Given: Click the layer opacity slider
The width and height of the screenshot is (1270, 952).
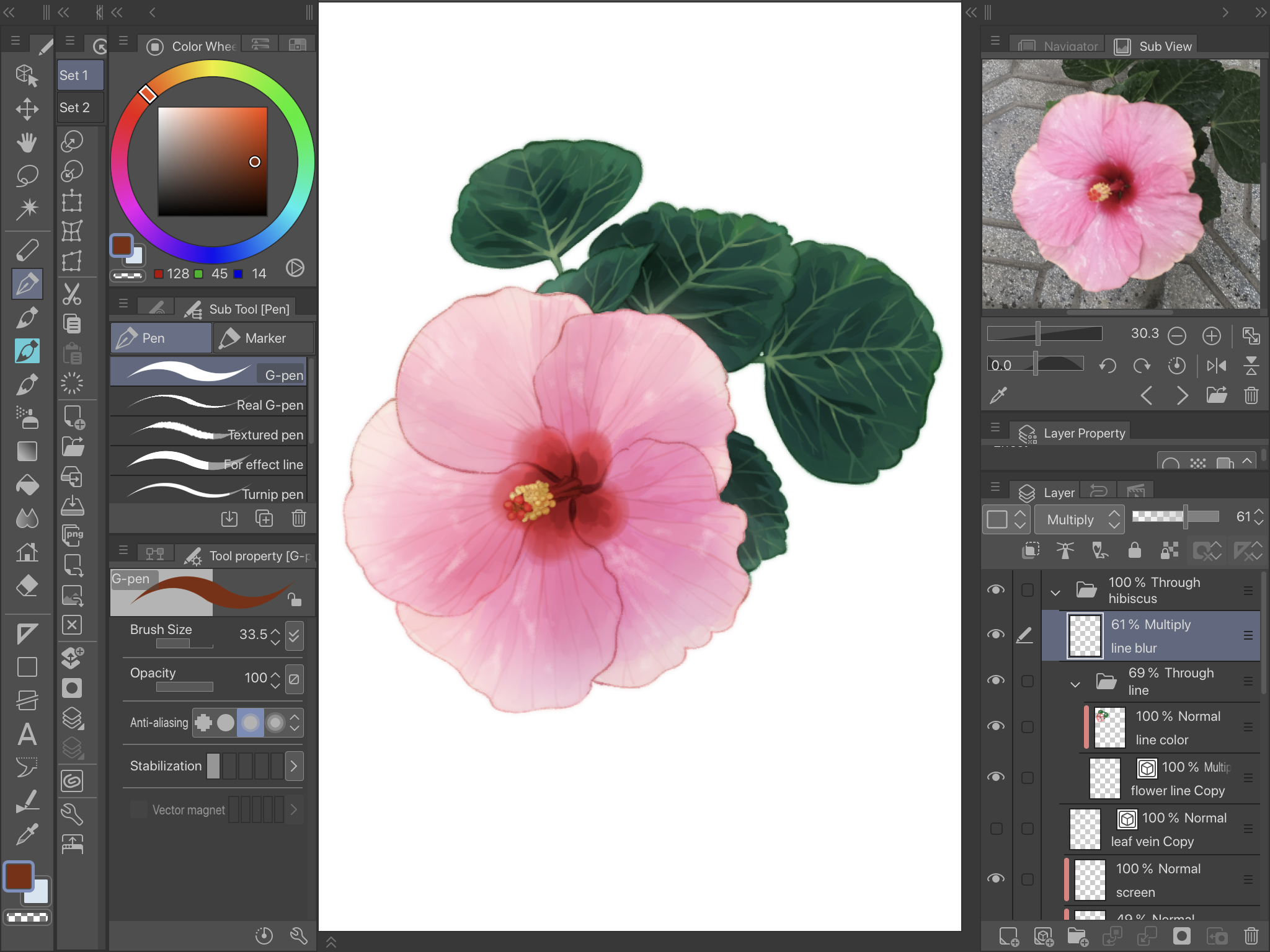Looking at the screenshot, I should pos(1175,516).
